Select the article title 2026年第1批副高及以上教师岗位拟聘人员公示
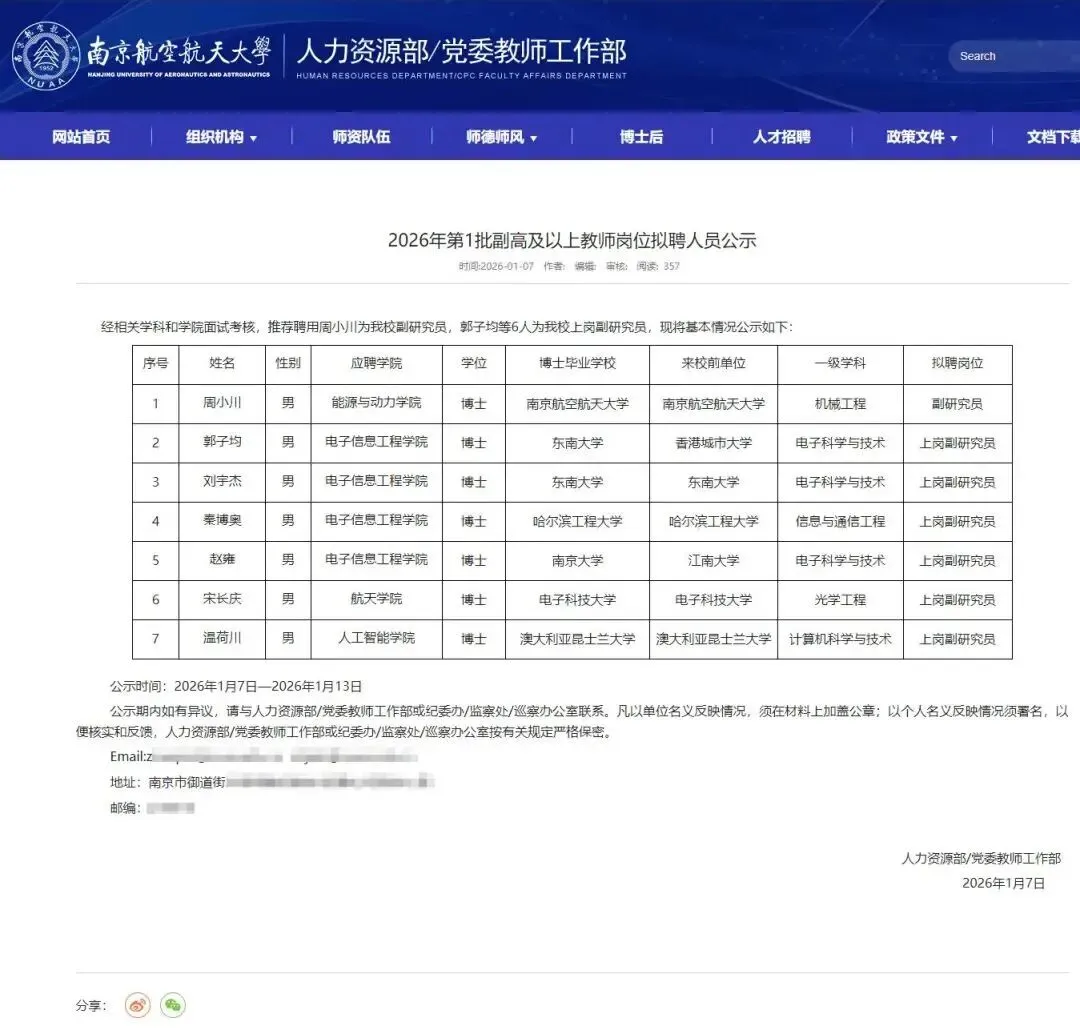The width and height of the screenshot is (1080, 1034). [572, 240]
